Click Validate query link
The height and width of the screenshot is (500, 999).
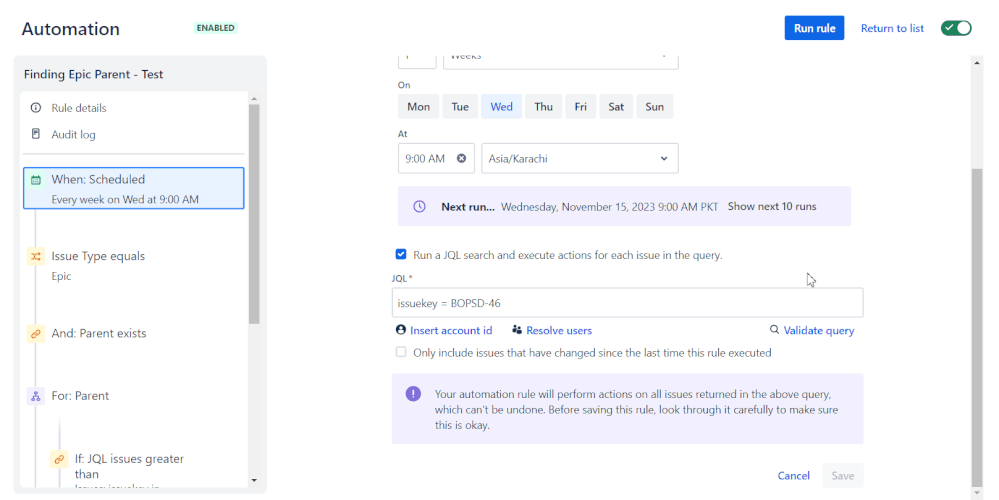[x=819, y=330]
